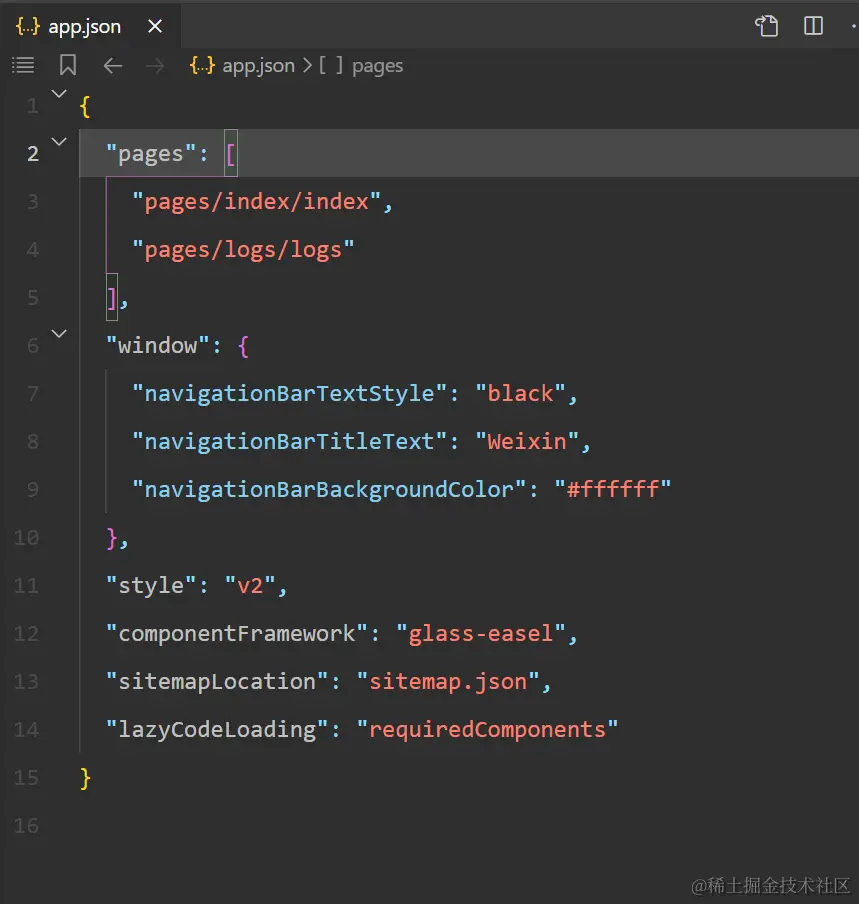This screenshot has height=904, width=859.
Task: Click the "black" value
Action: pyautogui.click(x=520, y=393)
